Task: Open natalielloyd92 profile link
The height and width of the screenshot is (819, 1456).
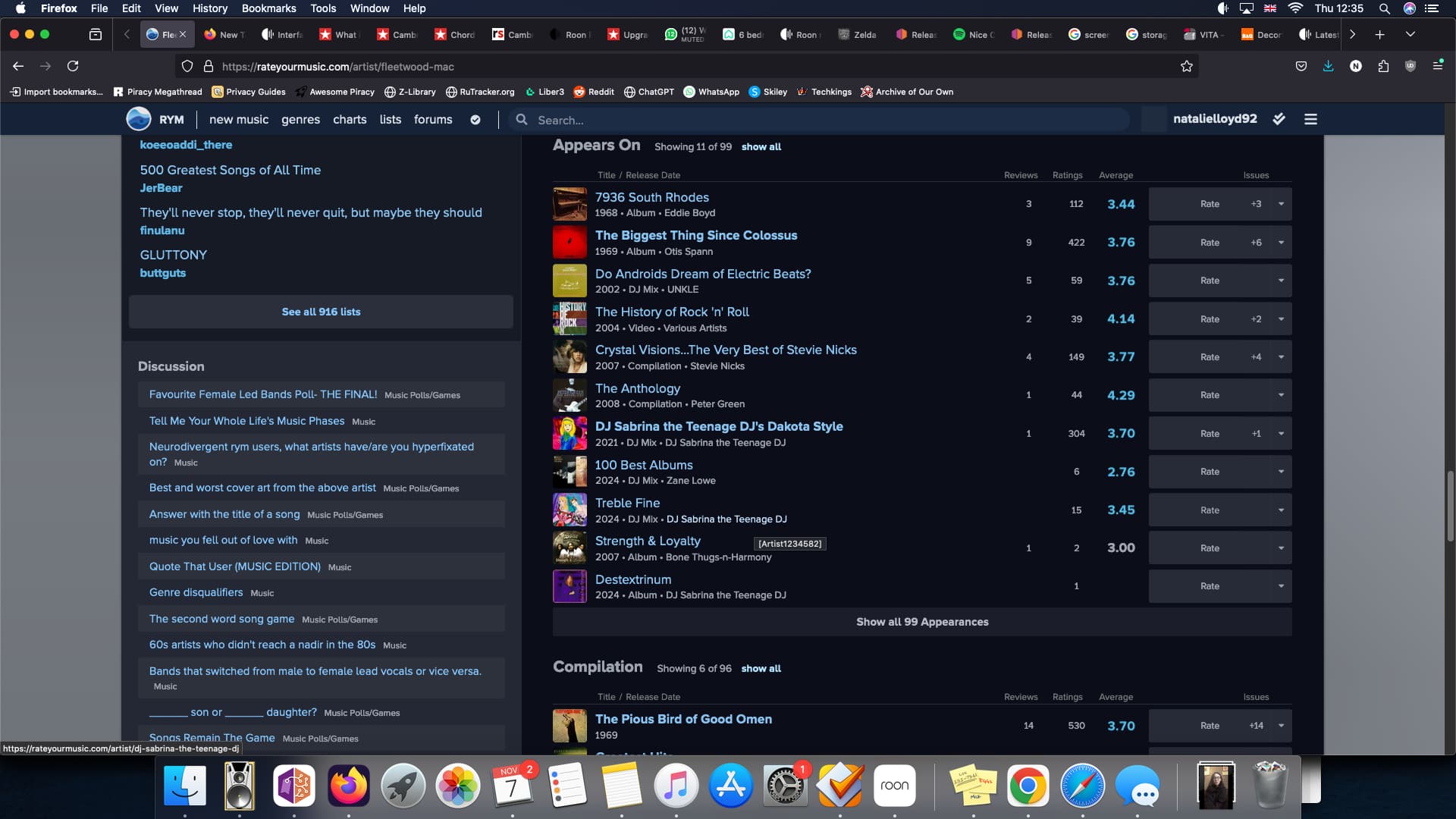Action: pyautogui.click(x=1215, y=119)
